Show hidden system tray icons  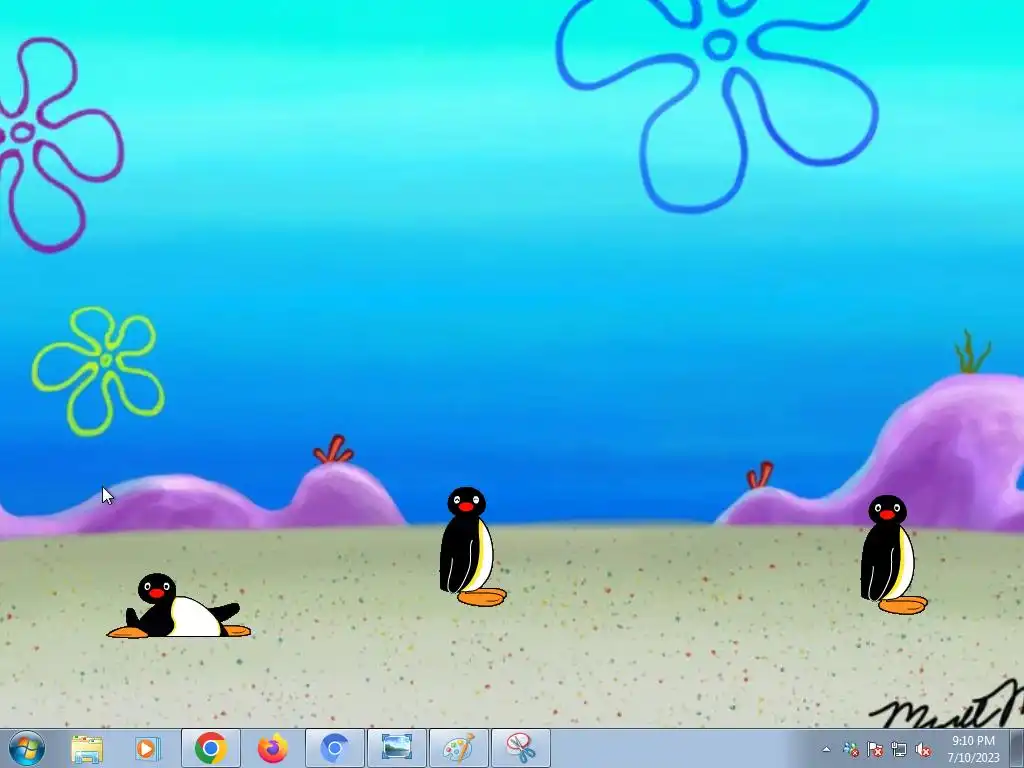[x=826, y=750]
